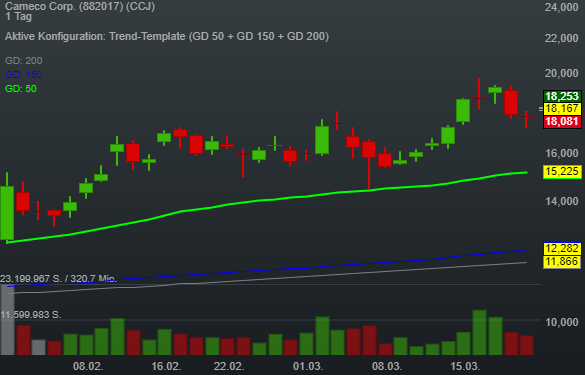Image resolution: width=585 pixels, height=375 pixels.
Task: Click the green 'GD: 50' legend entry
Action: click(x=21, y=89)
